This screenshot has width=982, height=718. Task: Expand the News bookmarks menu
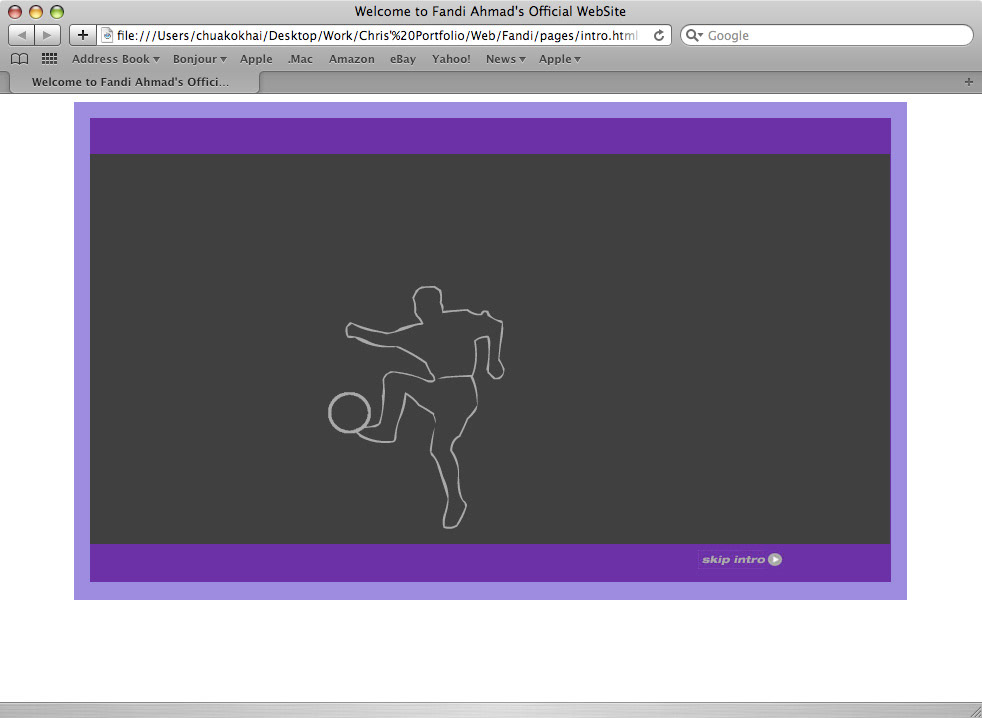(505, 59)
